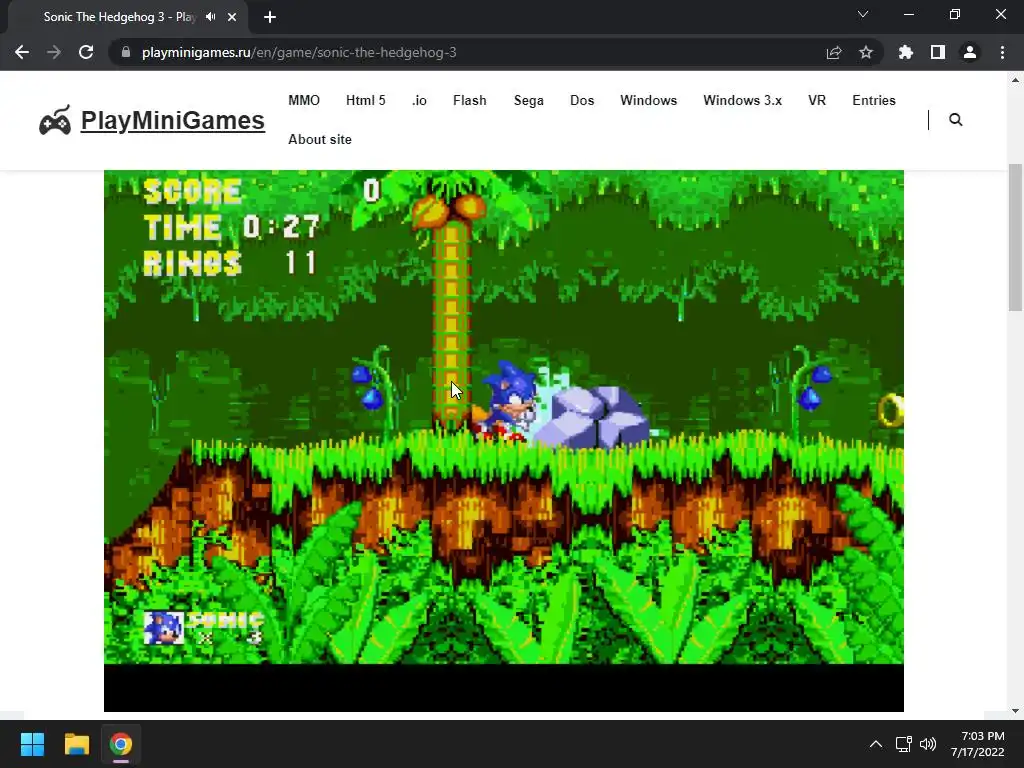1024x768 pixels.
Task: Open the Windows 3.x games category
Action: (x=743, y=101)
